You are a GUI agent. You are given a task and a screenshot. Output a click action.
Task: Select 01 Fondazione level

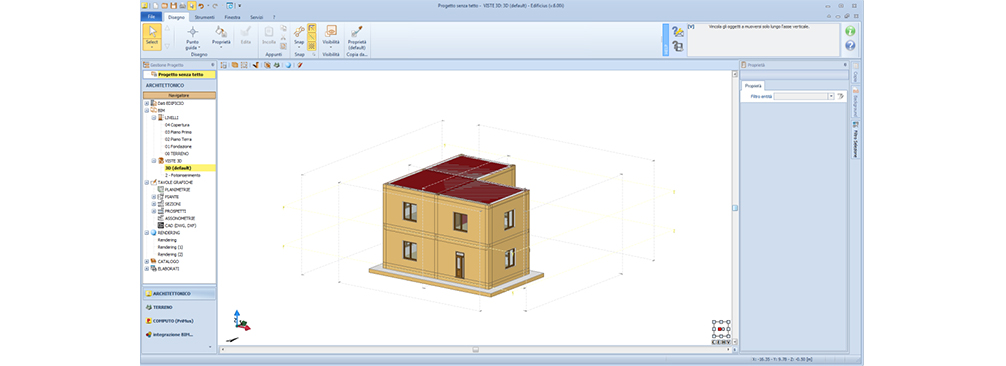pyautogui.click(x=178, y=146)
